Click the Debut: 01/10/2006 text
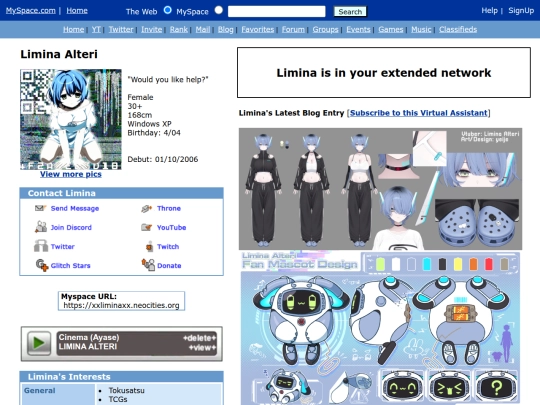Image resolution: width=540 pixels, height=405 pixels. 163,159
